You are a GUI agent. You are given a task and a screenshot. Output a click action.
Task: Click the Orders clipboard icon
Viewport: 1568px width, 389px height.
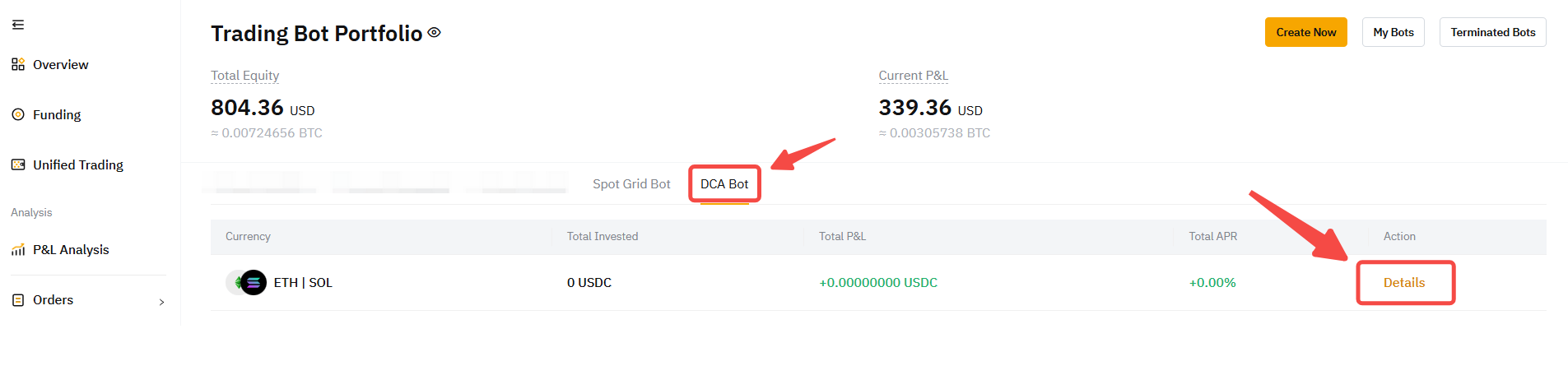18,300
